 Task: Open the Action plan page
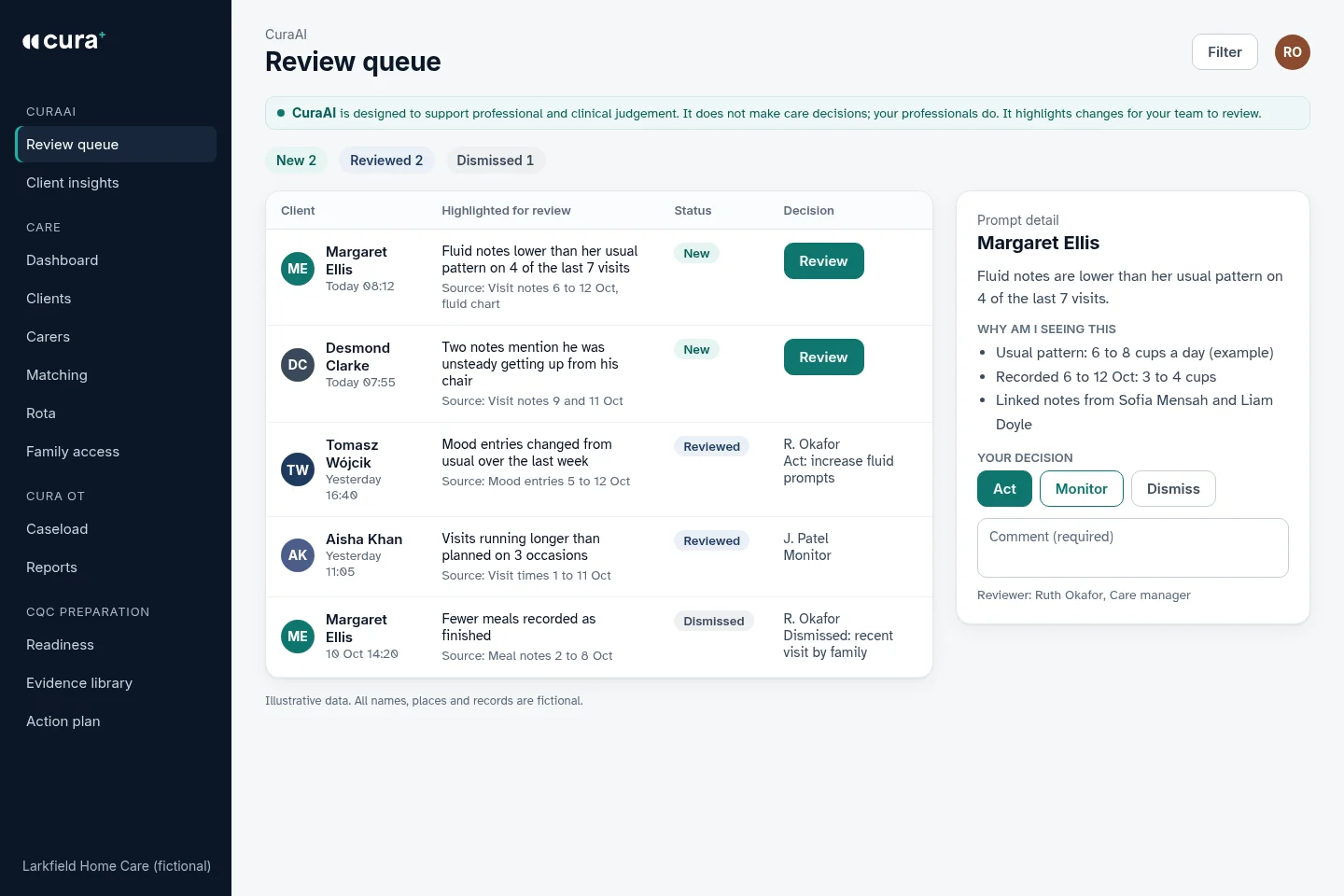[116, 721]
